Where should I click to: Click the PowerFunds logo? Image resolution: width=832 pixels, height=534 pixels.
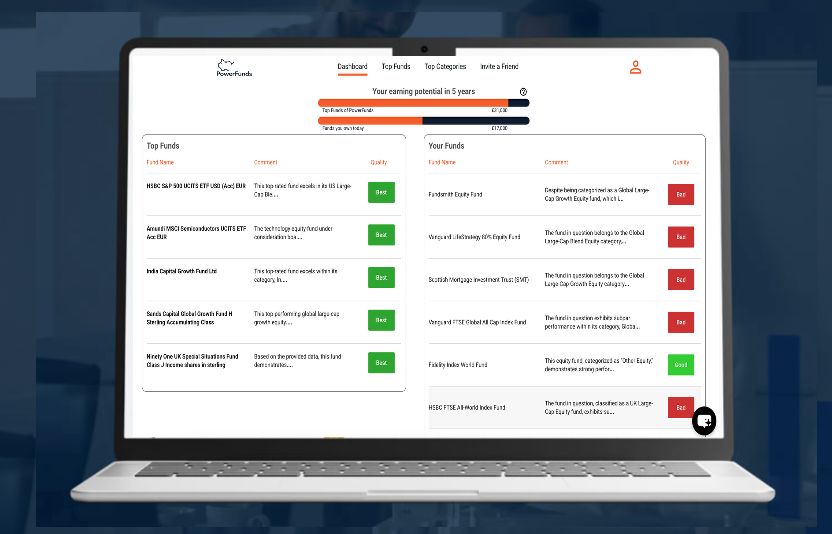[234, 68]
